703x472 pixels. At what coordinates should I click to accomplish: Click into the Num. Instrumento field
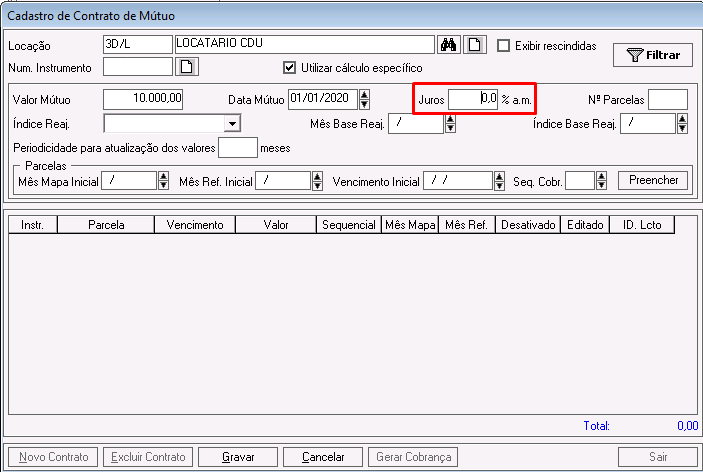[x=138, y=67]
